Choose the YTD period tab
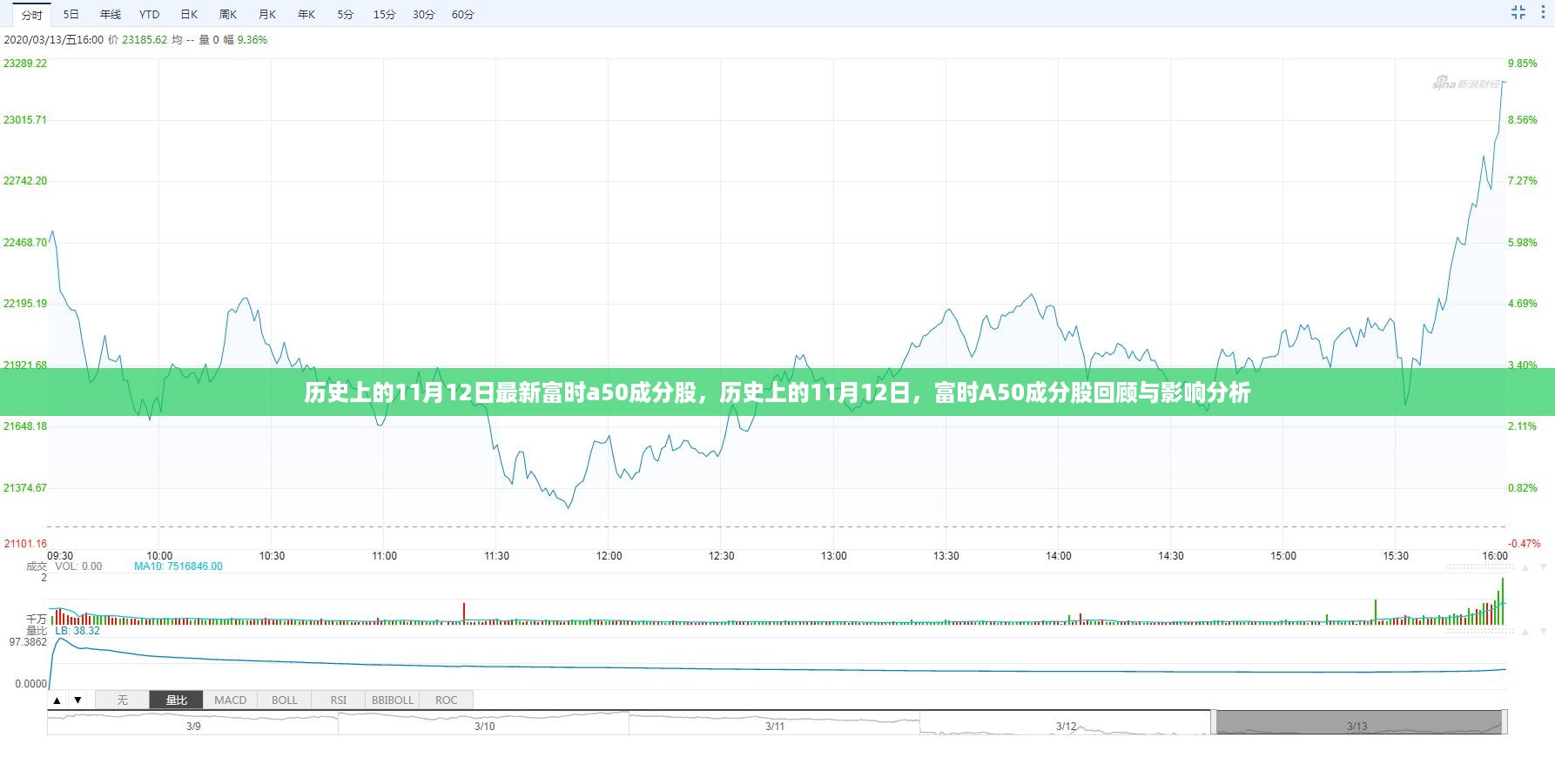 click(149, 15)
